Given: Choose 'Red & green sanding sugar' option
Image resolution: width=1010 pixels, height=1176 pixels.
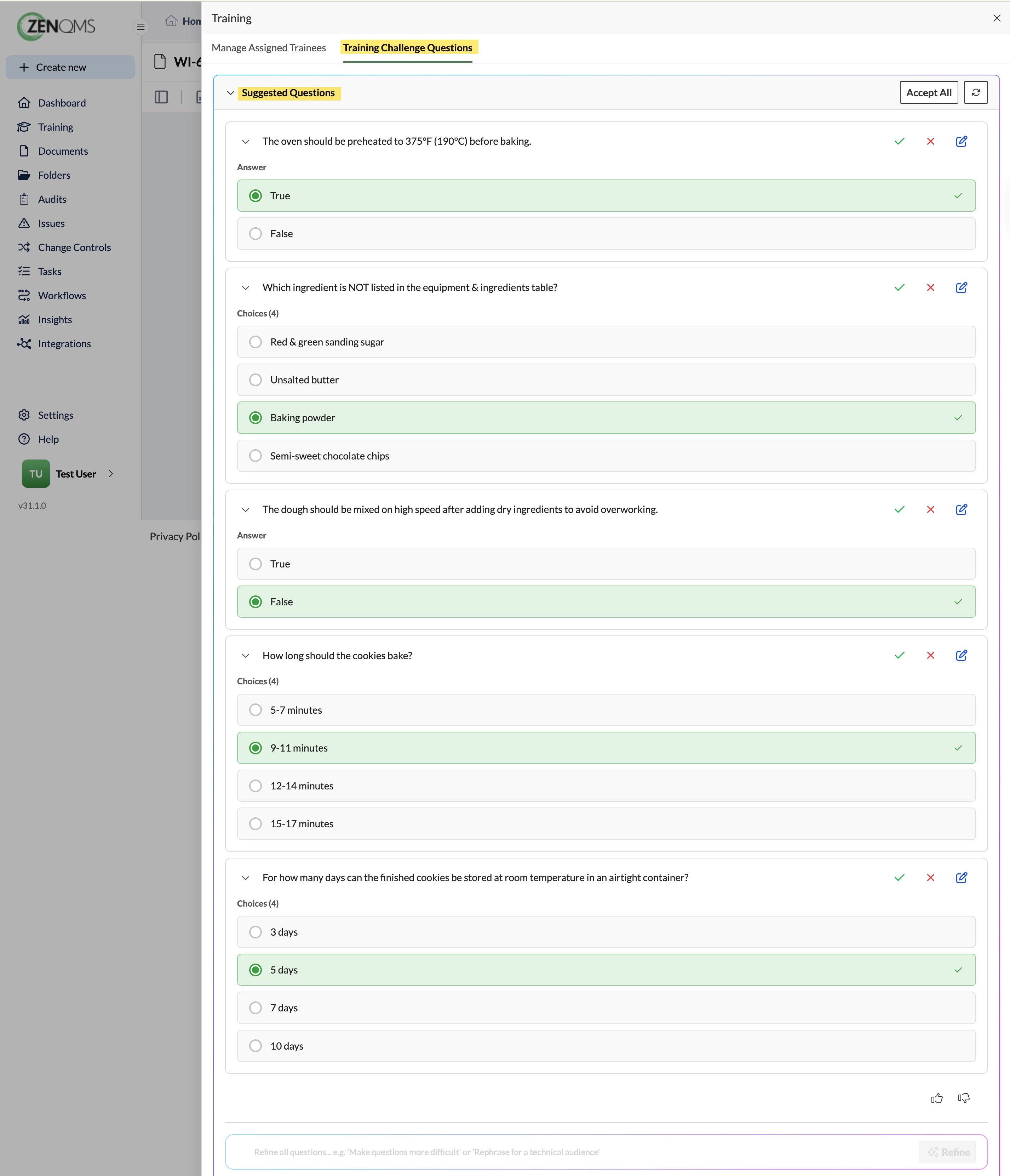Looking at the screenshot, I should [606, 342].
